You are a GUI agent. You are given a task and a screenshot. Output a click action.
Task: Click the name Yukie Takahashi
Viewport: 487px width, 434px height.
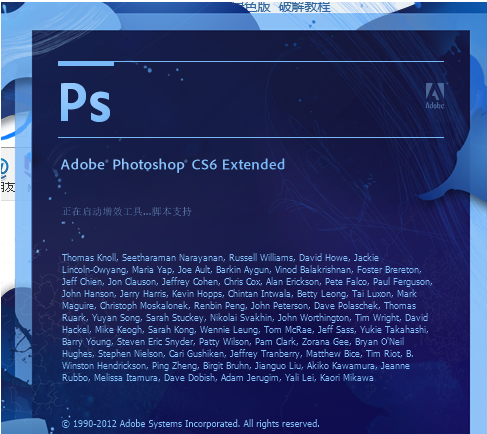393,330
